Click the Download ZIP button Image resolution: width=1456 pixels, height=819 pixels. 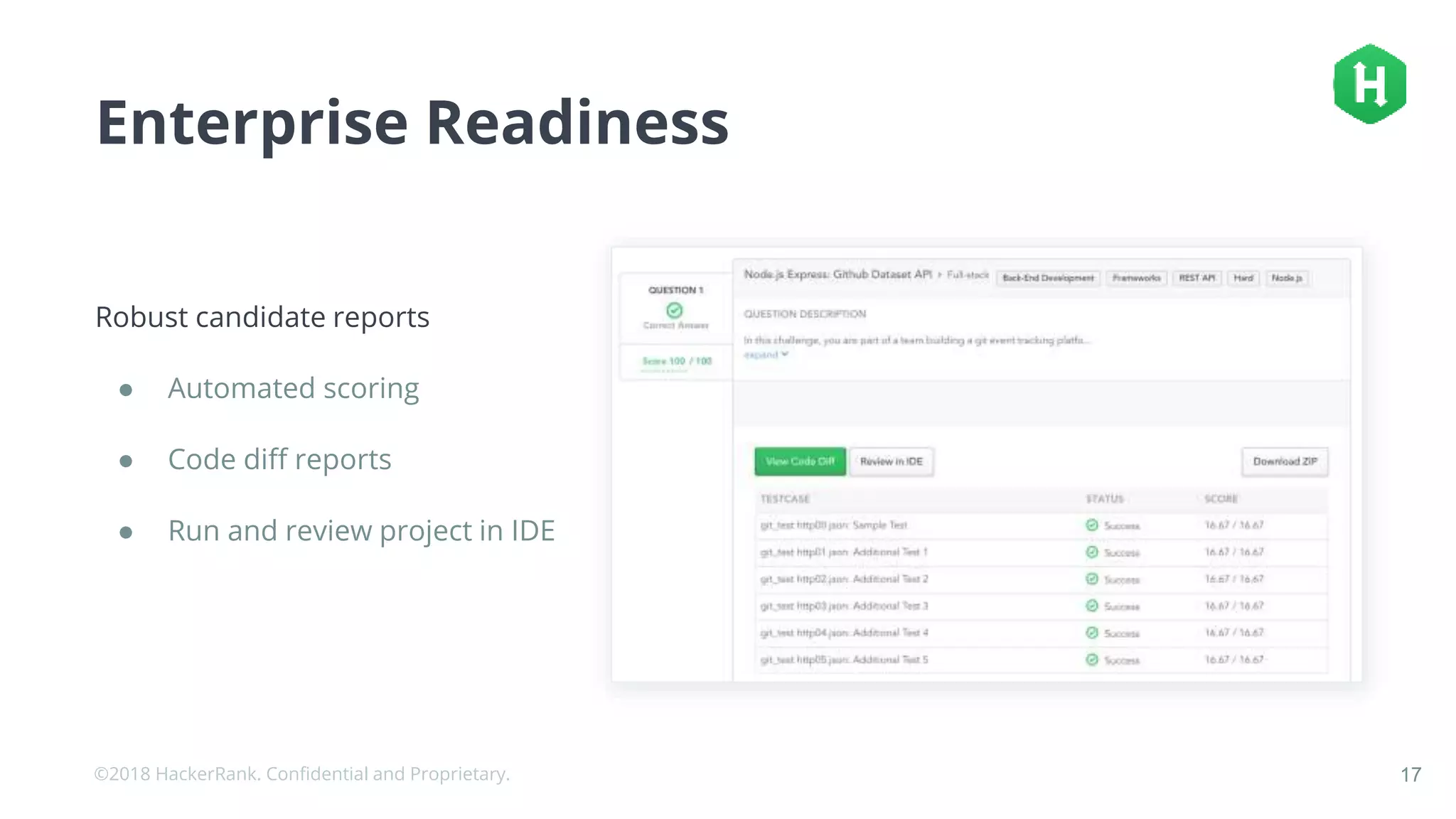(x=1285, y=461)
